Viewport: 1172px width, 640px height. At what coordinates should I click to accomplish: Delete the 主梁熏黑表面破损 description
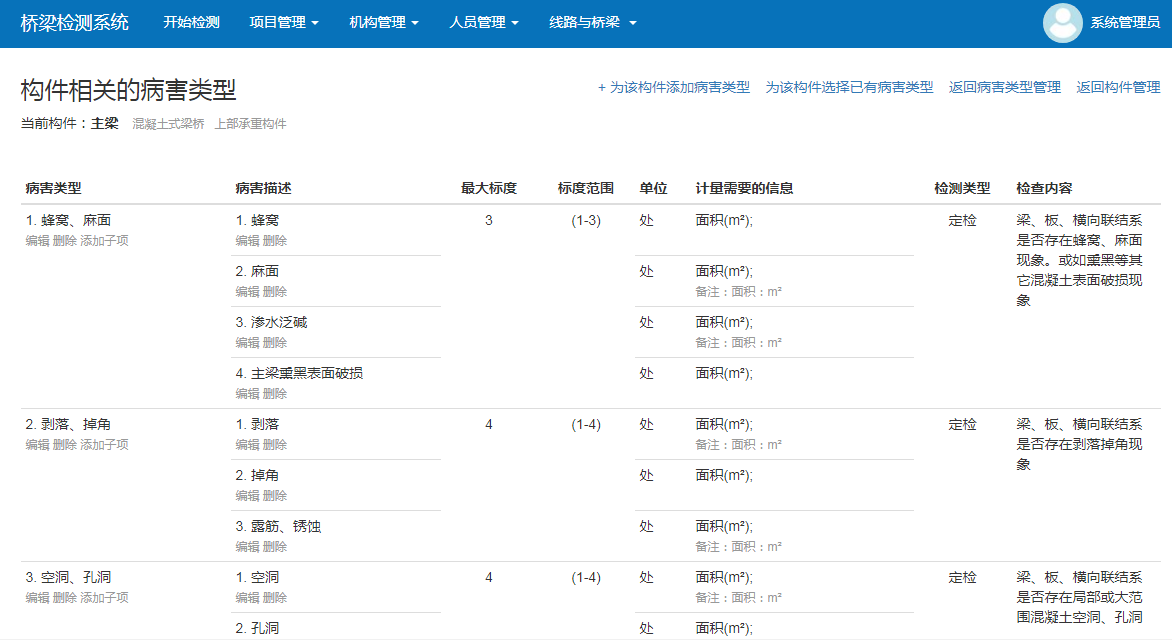tap(275, 394)
